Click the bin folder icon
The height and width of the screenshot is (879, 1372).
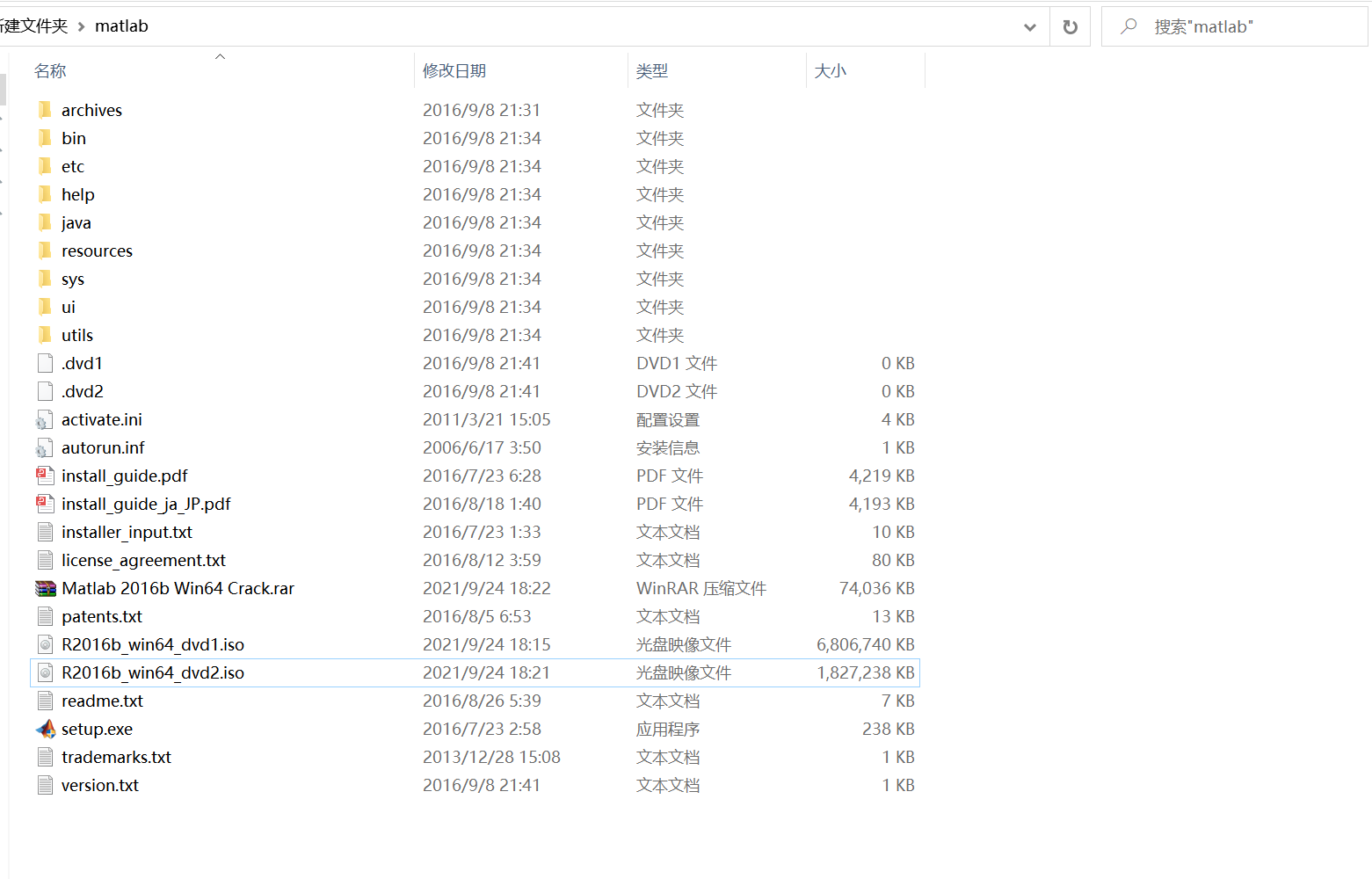[45, 138]
